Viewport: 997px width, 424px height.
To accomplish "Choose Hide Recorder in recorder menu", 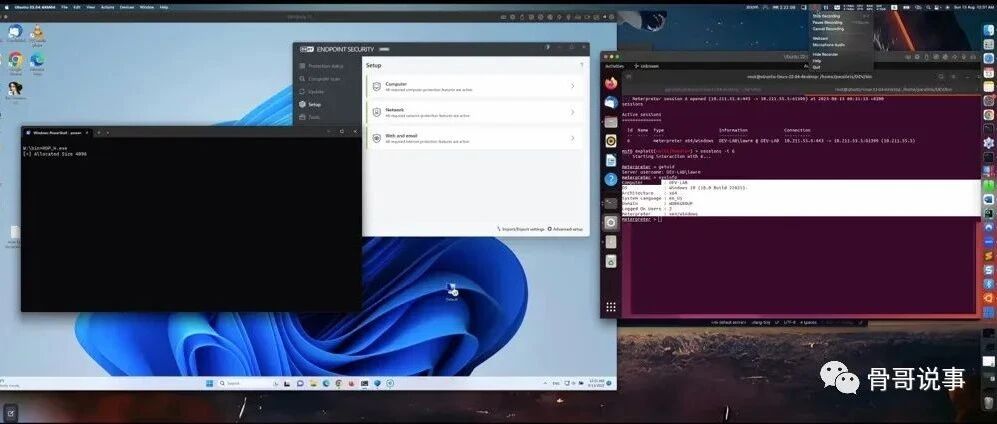I will click(825, 54).
